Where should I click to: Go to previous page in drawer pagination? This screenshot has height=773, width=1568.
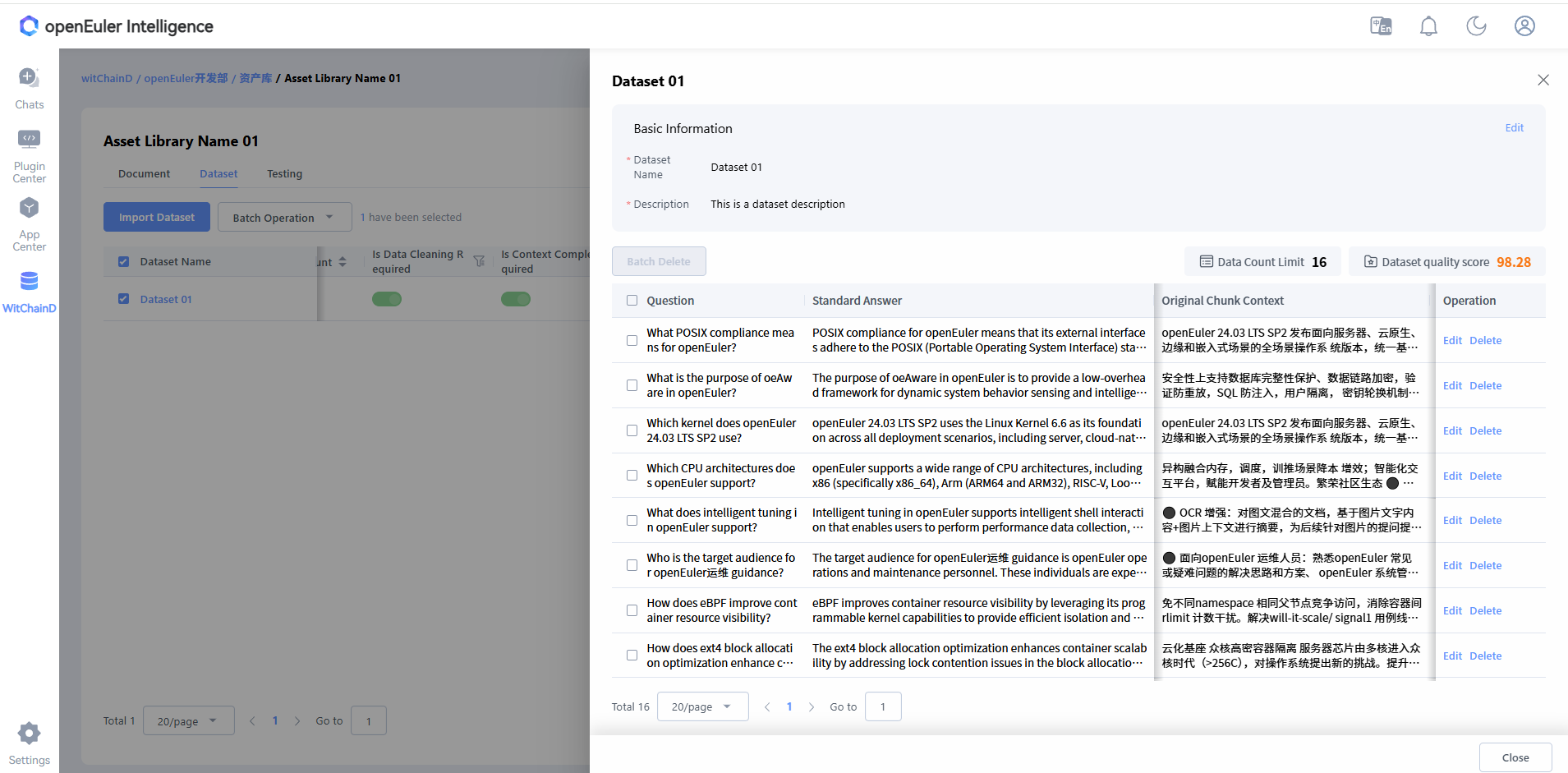coord(767,706)
